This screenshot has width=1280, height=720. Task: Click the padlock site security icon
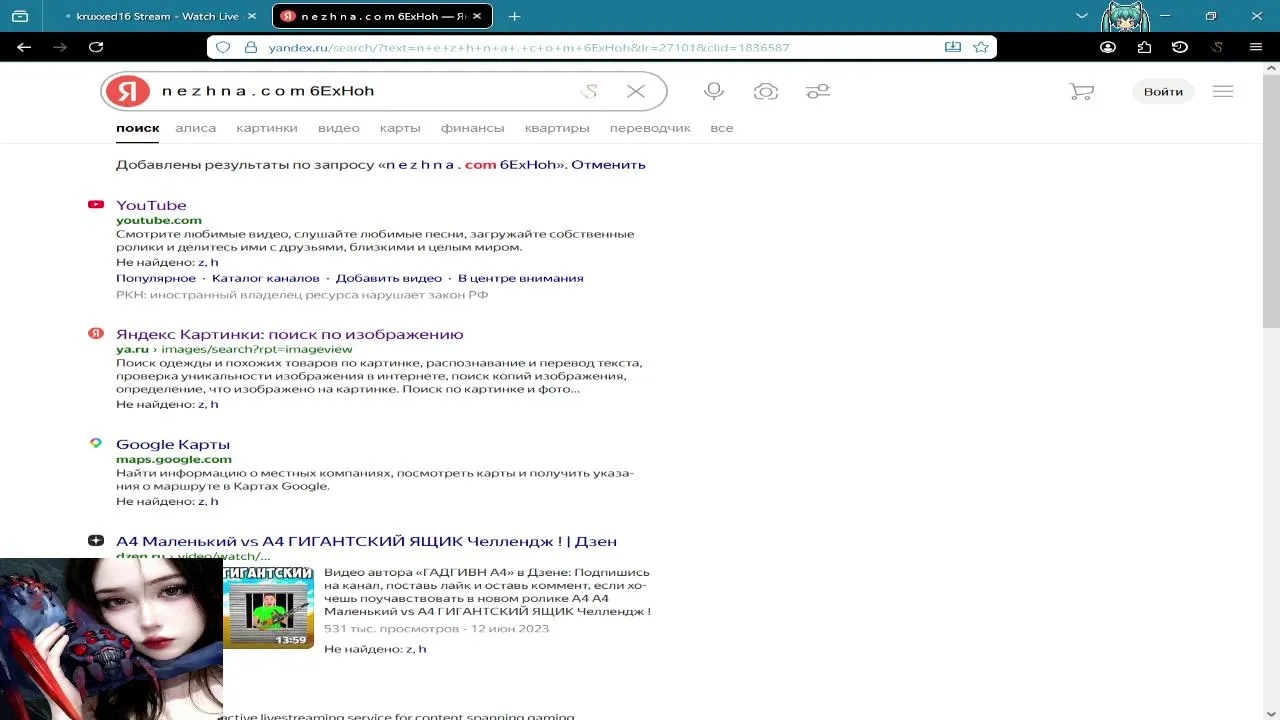(x=250, y=47)
